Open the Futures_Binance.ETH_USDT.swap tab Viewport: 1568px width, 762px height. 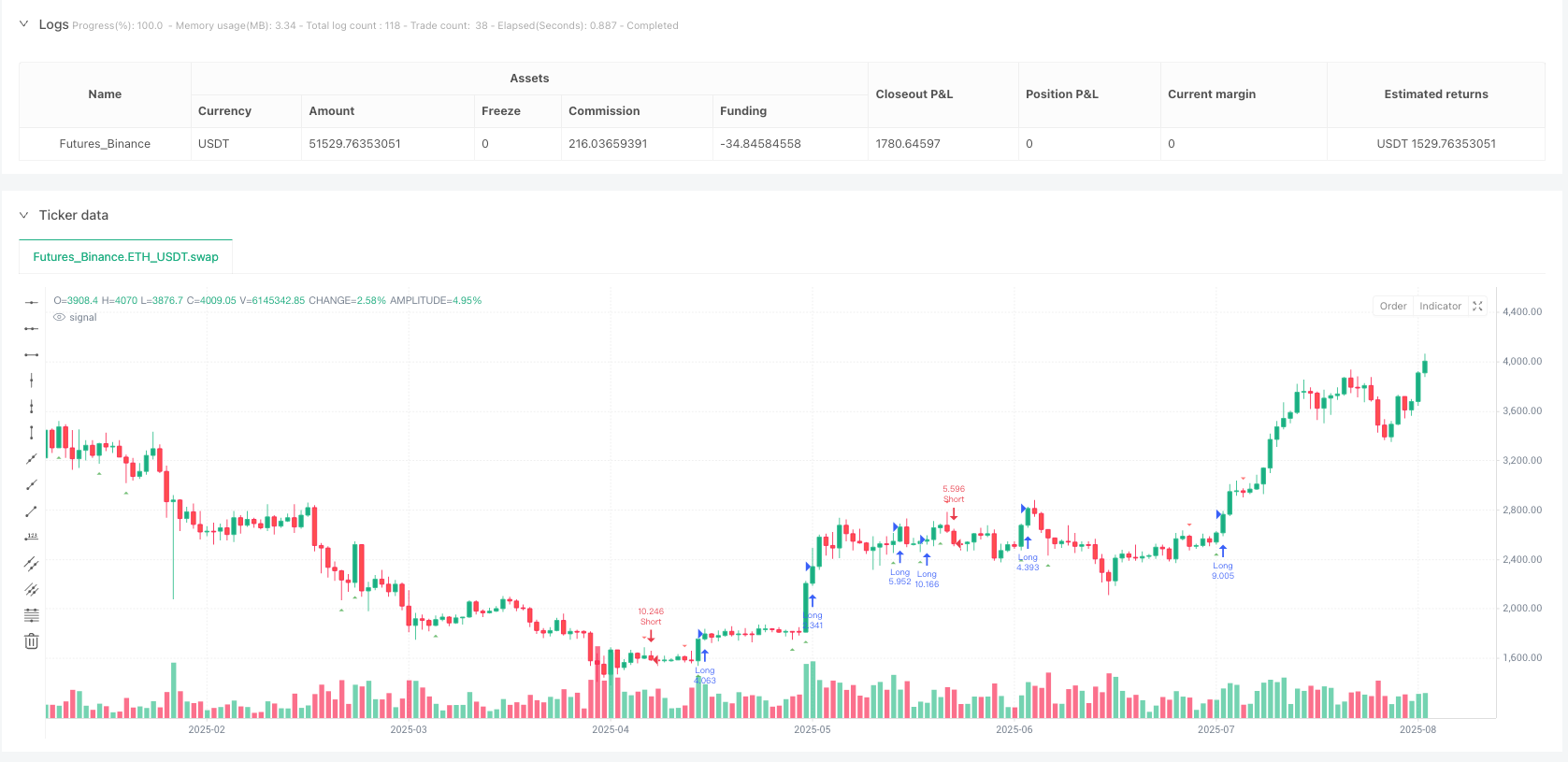click(125, 257)
